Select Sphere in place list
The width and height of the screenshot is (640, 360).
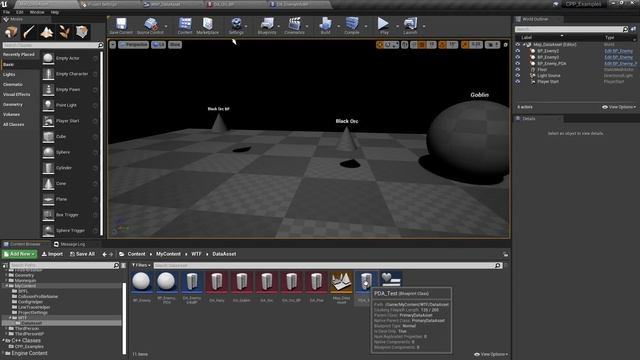tap(70, 152)
